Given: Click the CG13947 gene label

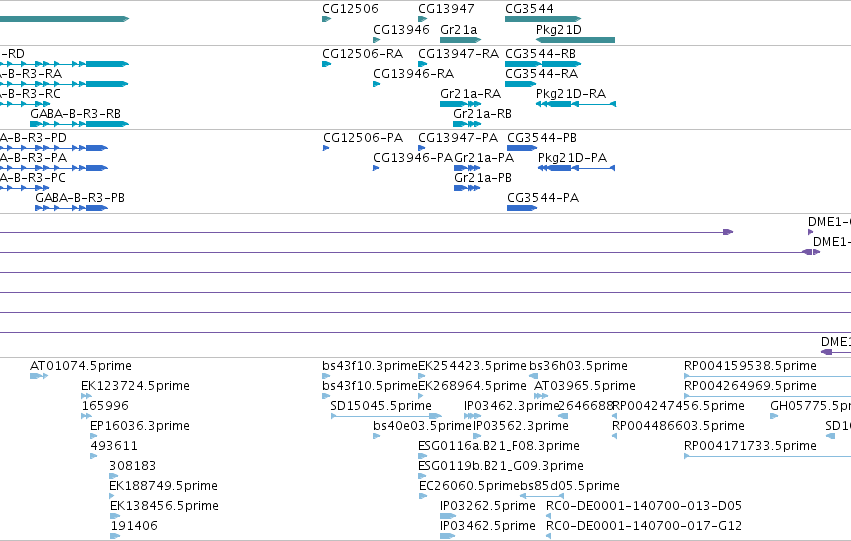Looking at the screenshot, I should pos(446,9).
